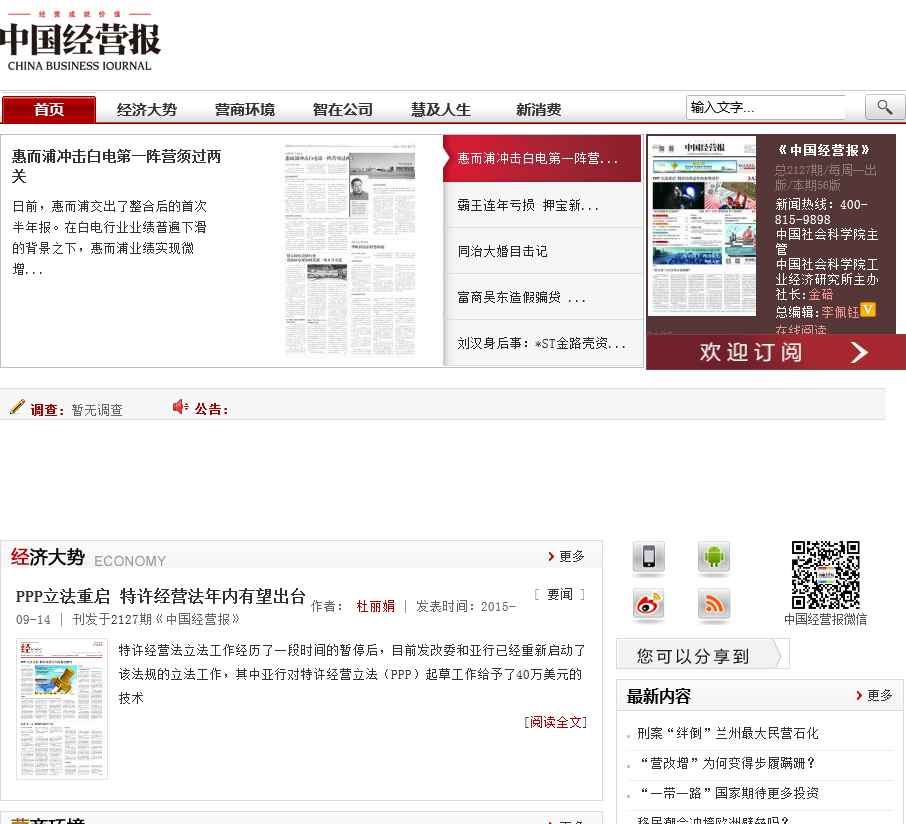Screen dimensions: 906x824
Task: Open the 智在公司 menu
Action: pyautogui.click(x=343, y=109)
